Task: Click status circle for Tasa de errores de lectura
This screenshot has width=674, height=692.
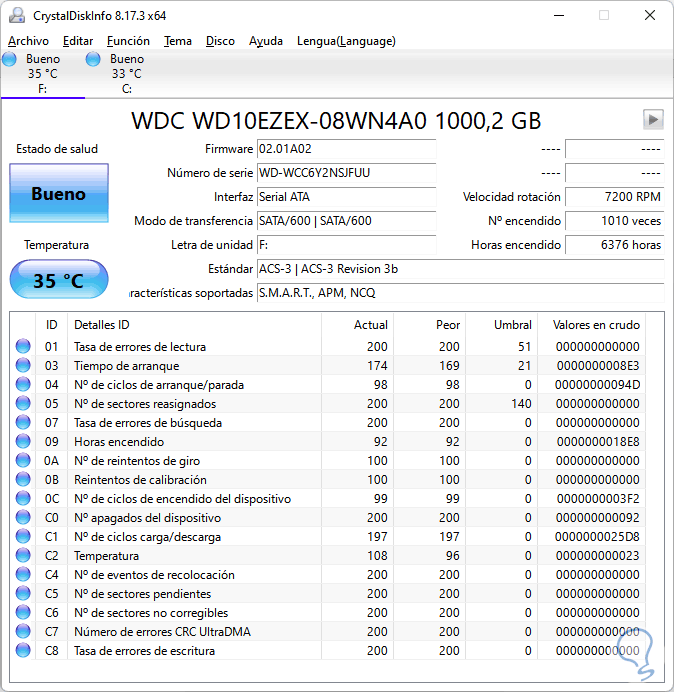Action: 23,346
